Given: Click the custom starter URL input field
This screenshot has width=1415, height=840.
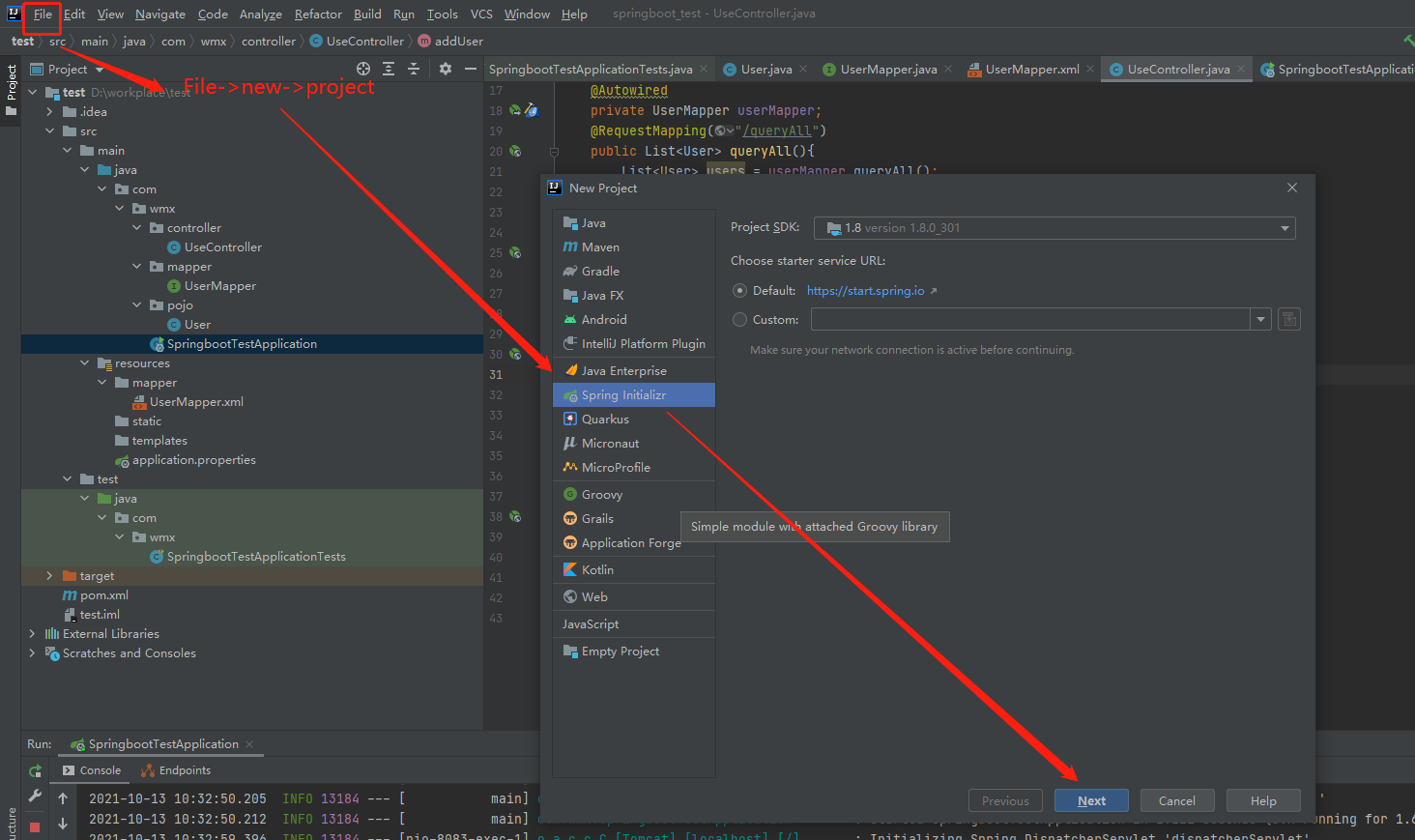Looking at the screenshot, I should pyautogui.click(x=1030, y=319).
